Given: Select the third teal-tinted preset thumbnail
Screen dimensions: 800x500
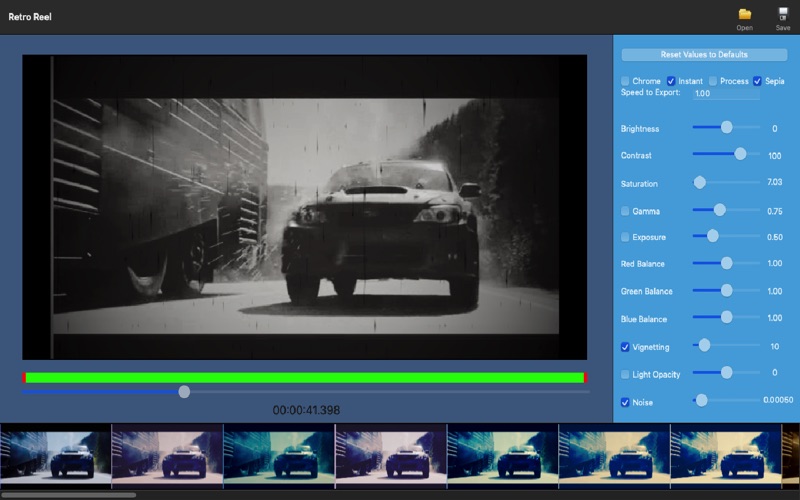Looking at the screenshot, I should [279, 456].
